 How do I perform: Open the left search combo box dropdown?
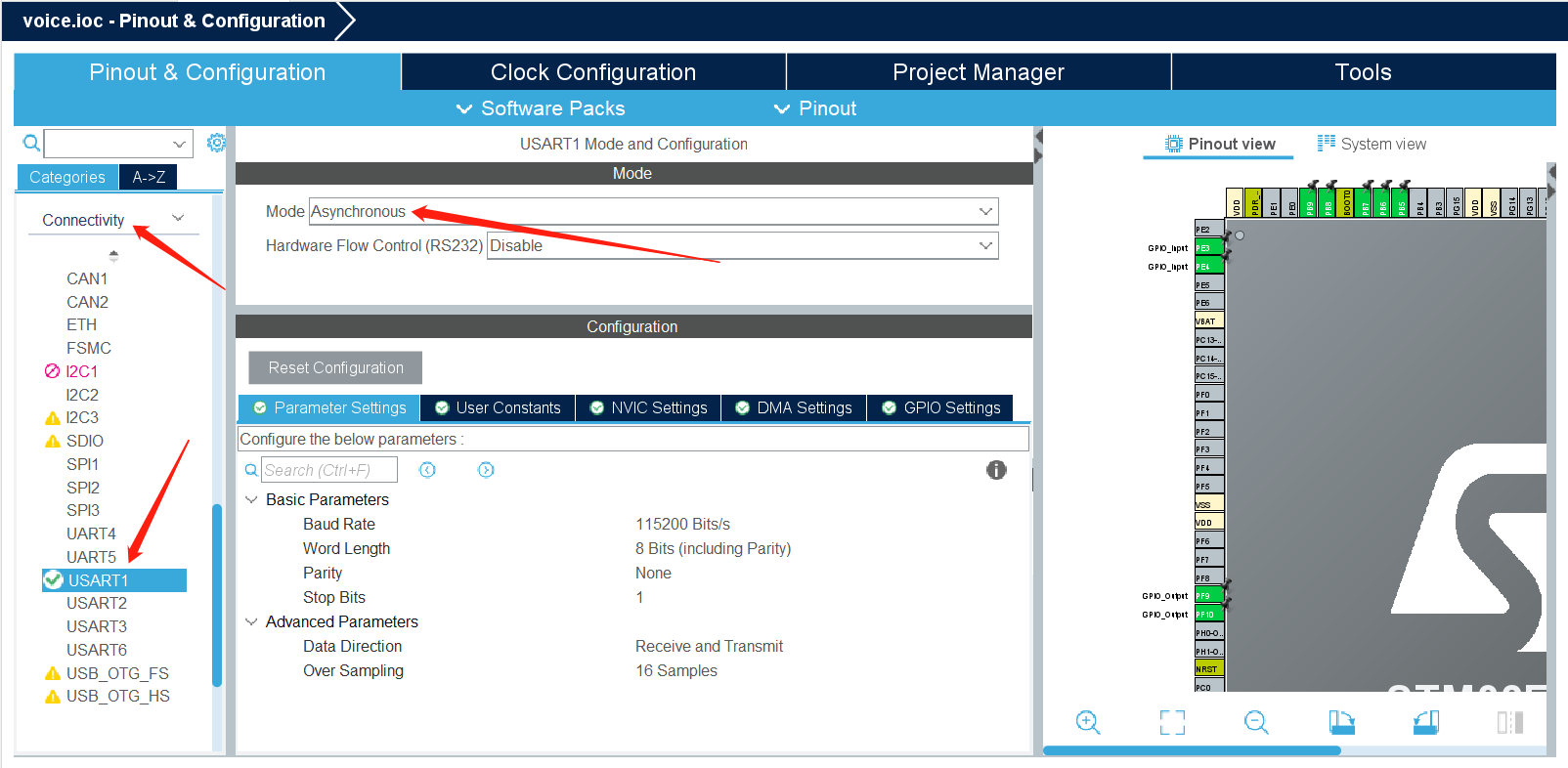(179, 144)
